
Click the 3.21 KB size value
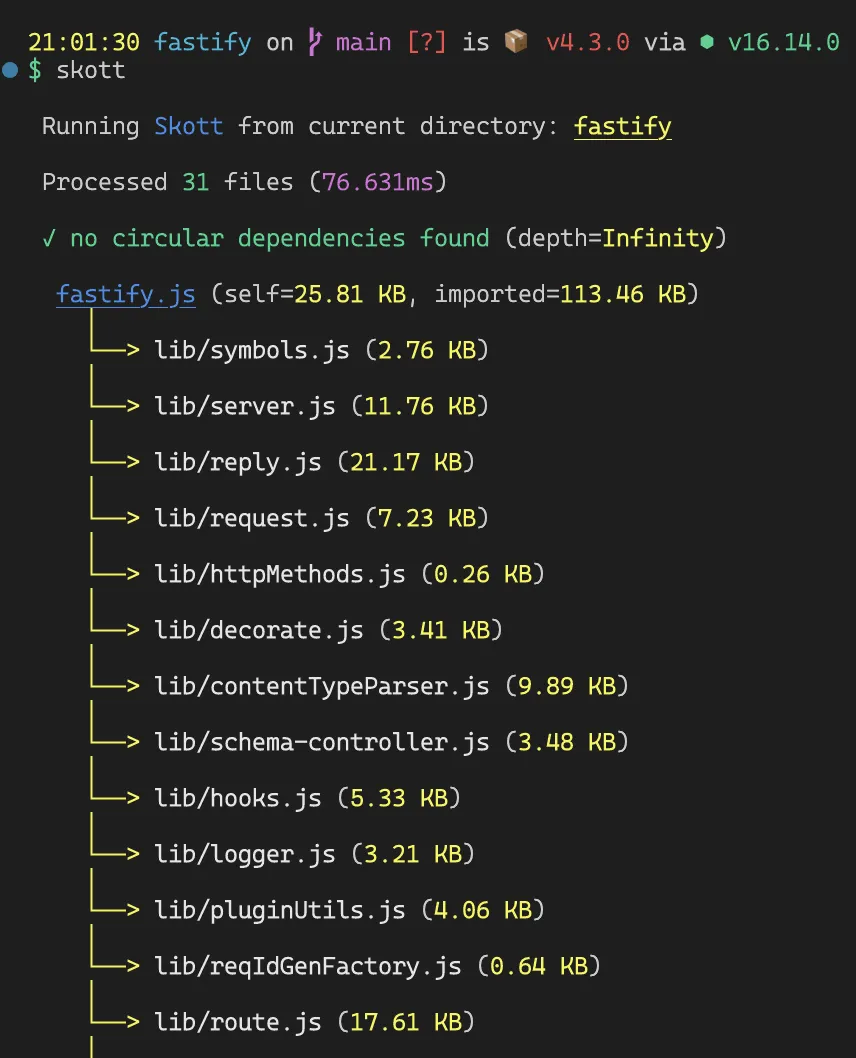coord(413,854)
